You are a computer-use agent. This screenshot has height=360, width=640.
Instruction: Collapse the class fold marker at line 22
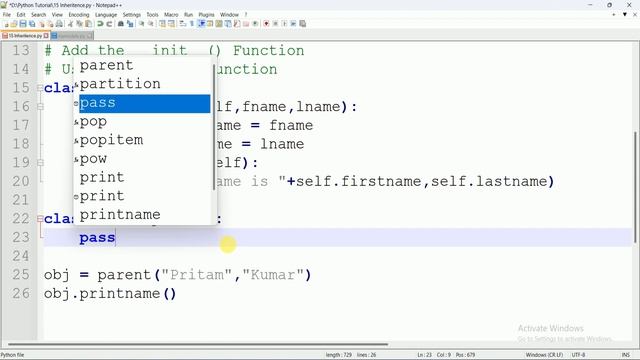[40, 218]
